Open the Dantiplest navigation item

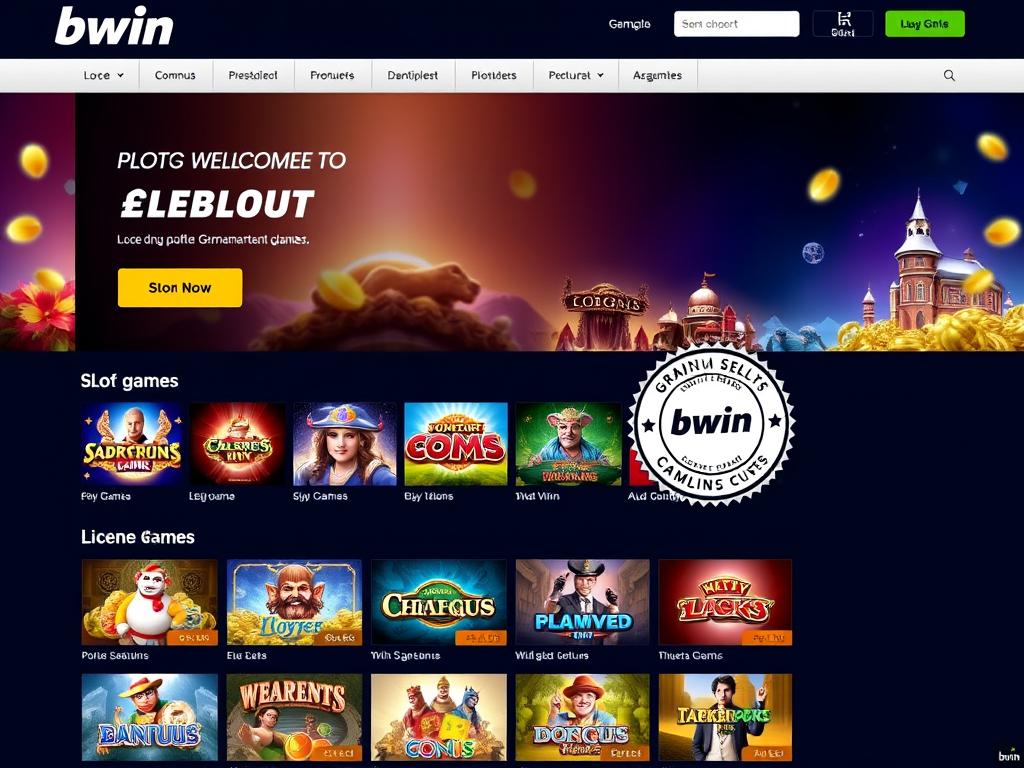point(413,75)
